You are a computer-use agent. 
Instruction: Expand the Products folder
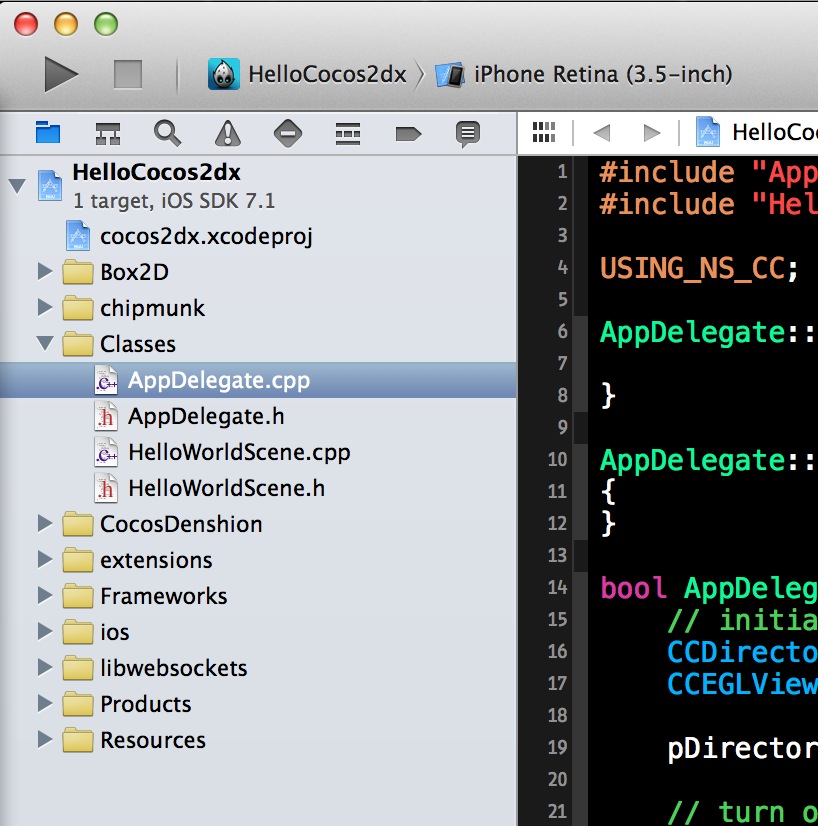pyautogui.click(x=45, y=703)
